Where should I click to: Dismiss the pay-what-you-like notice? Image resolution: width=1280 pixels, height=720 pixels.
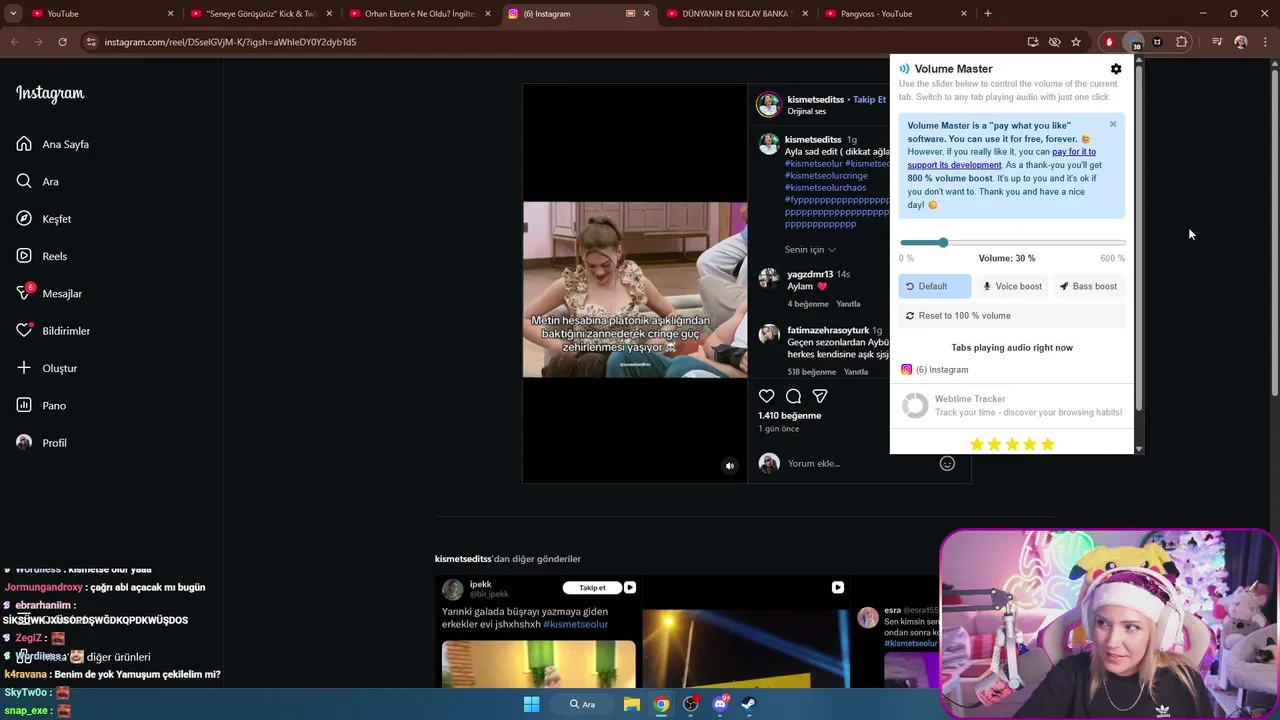pos(1113,125)
